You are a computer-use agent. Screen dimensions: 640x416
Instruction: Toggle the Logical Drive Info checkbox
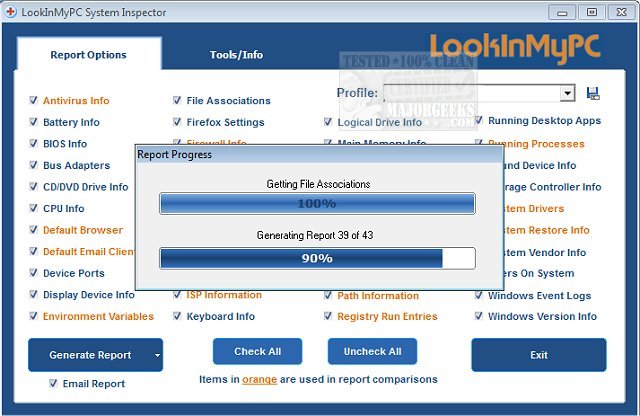point(328,122)
